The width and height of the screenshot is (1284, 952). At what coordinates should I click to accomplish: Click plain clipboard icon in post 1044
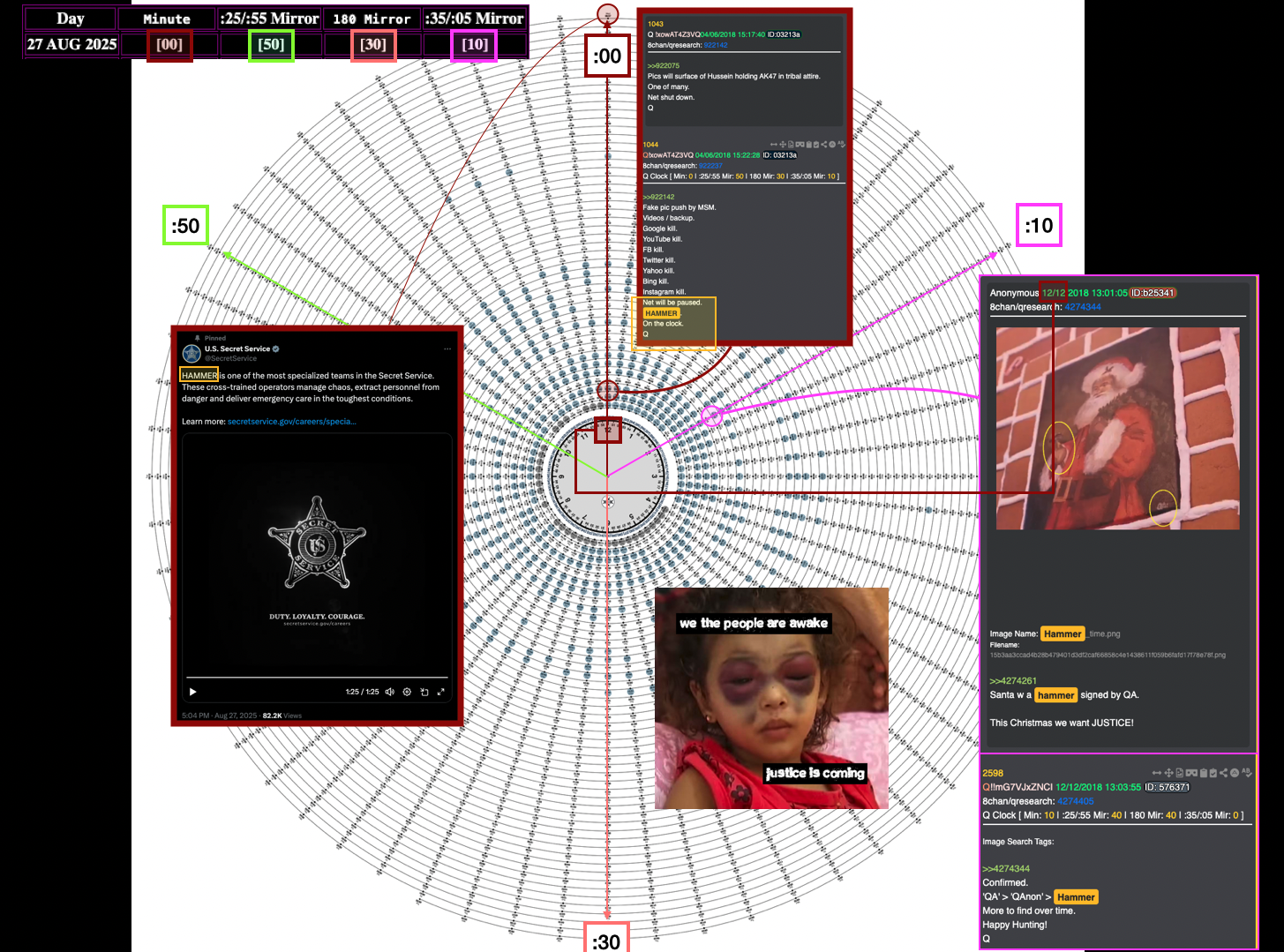click(x=809, y=145)
